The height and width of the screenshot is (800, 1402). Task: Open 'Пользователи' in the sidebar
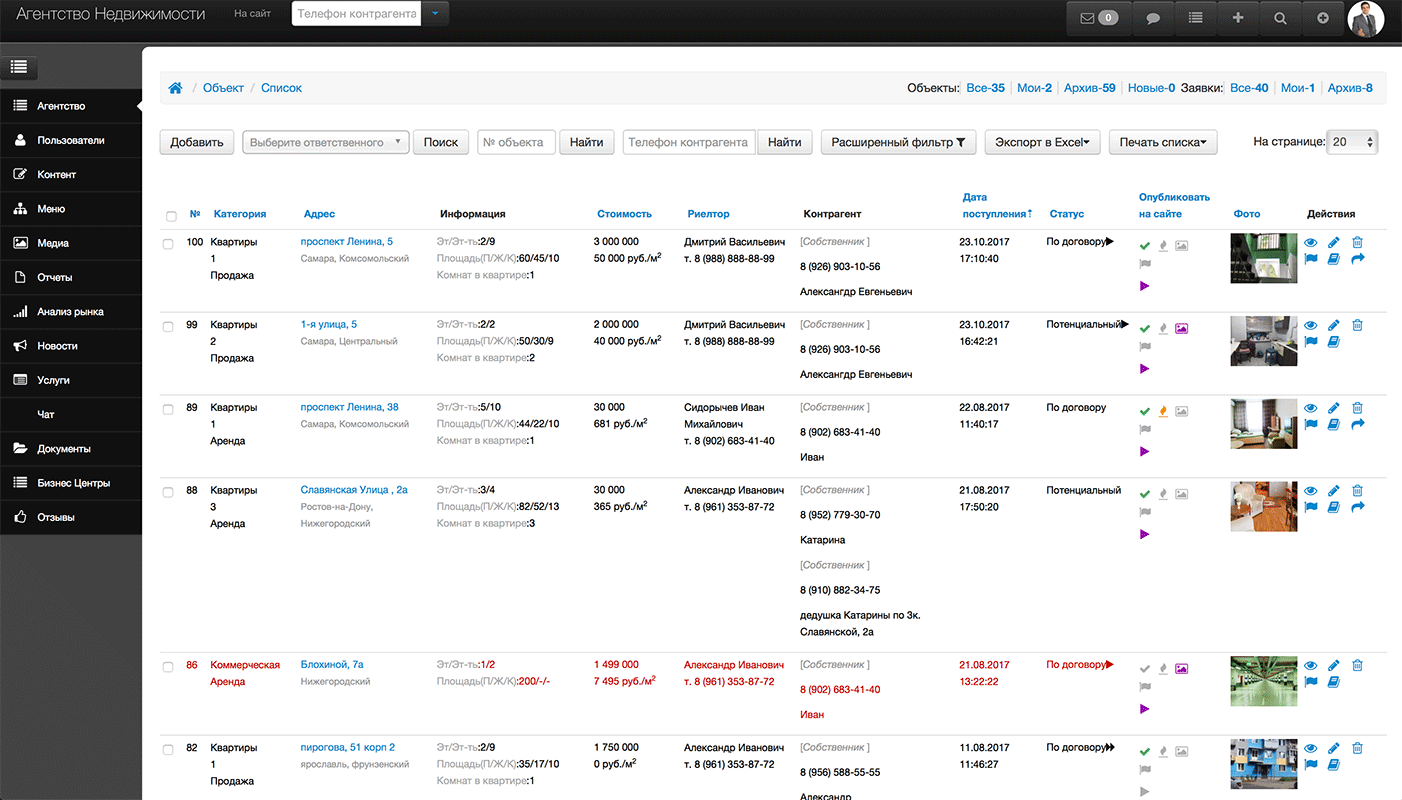pos(70,140)
